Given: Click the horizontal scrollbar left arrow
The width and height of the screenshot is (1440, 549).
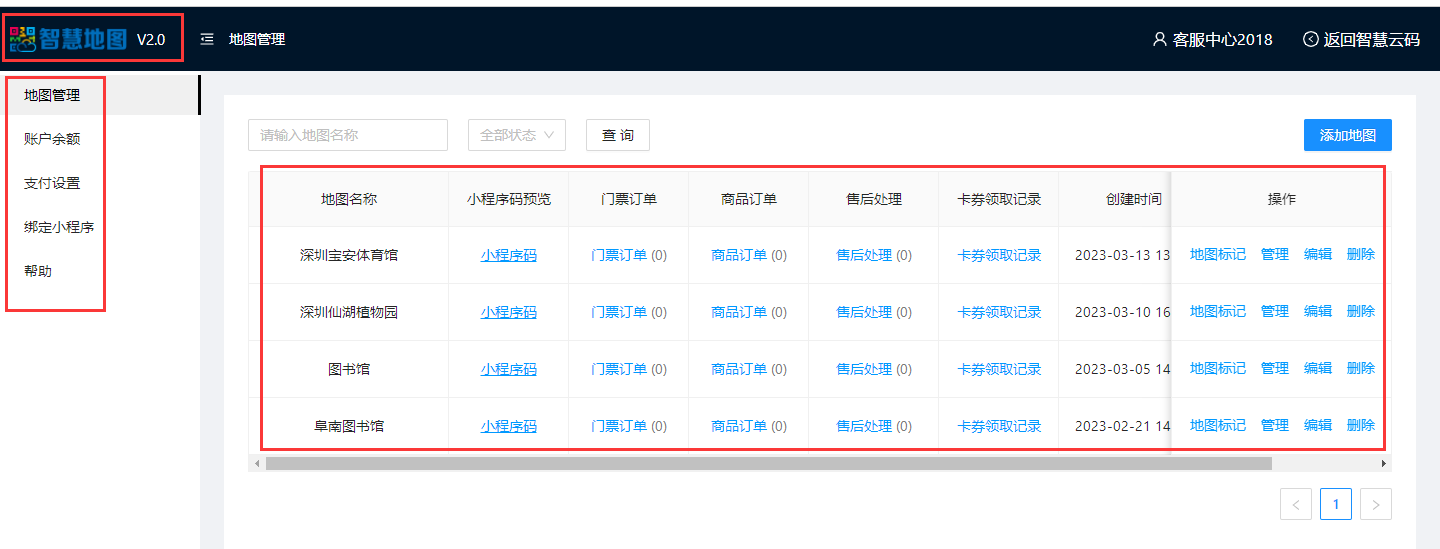Looking at the screenshot, I should [257, 464].
